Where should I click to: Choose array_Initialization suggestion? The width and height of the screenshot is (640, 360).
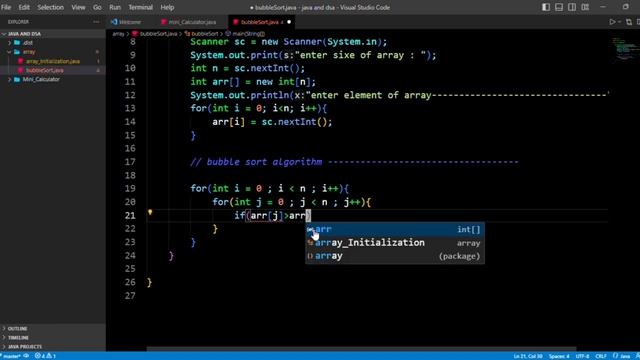click(395, 243)
